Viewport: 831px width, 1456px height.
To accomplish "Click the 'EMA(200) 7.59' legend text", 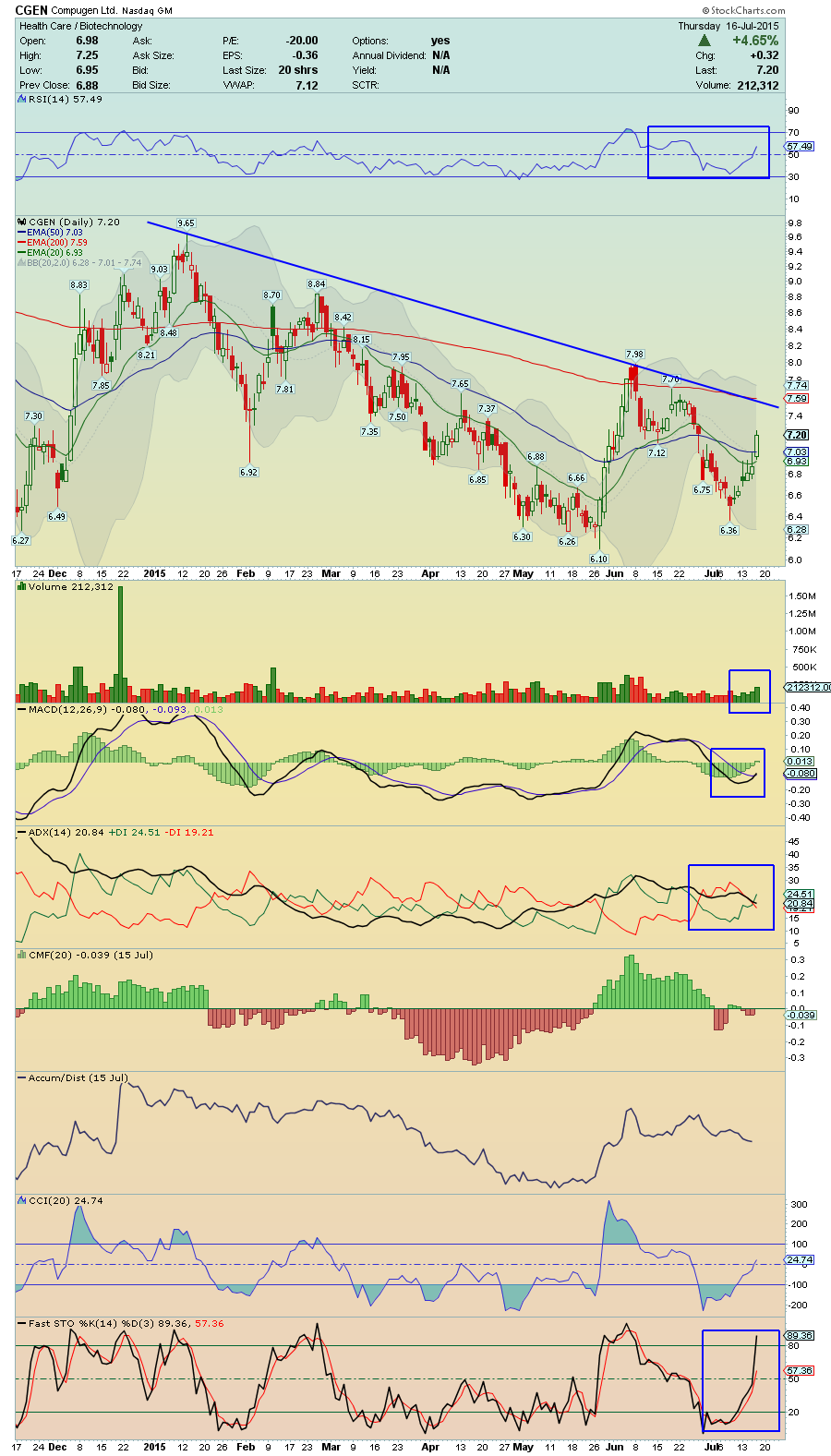I will click(57, 243).
